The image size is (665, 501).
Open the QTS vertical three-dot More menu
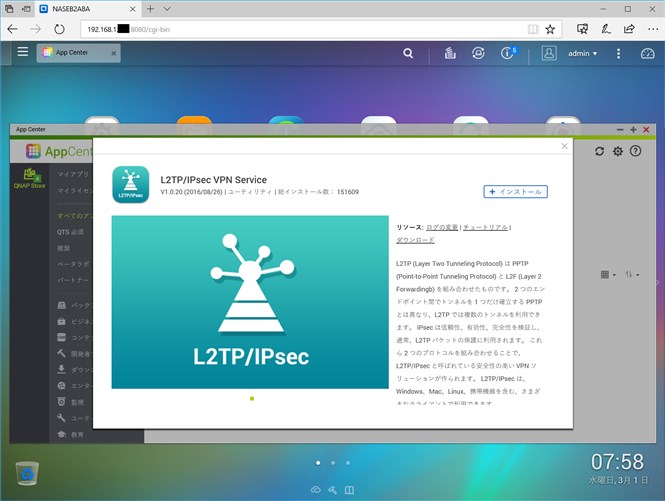click(618, 53)
